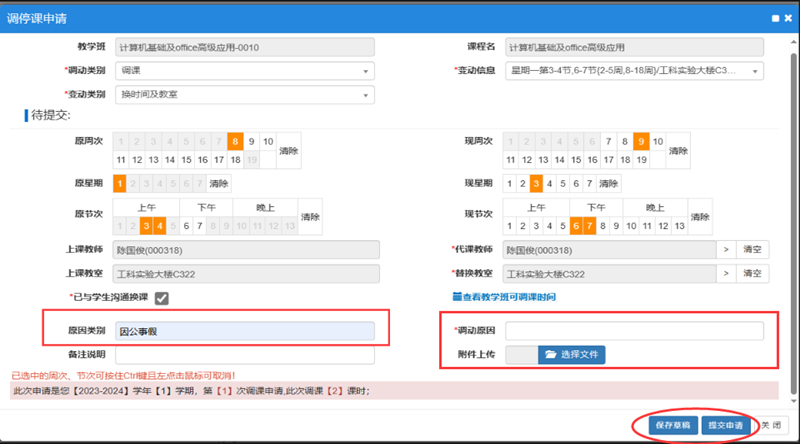
Task: Toggle the 附件上传 switch
Action: [520, 354]
